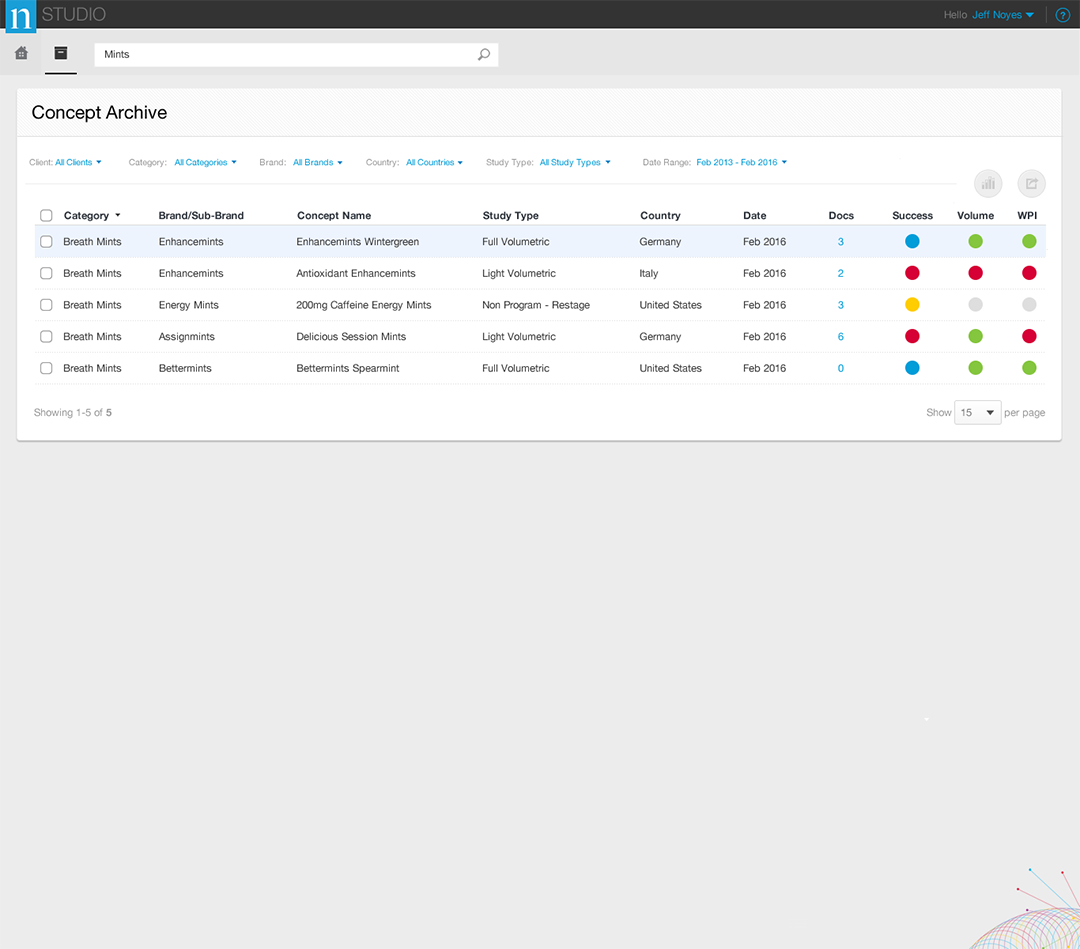Screen dimensions: 1080x949
Task: Open the All Clients filter dropdown
Action: [x=78, y=163]
